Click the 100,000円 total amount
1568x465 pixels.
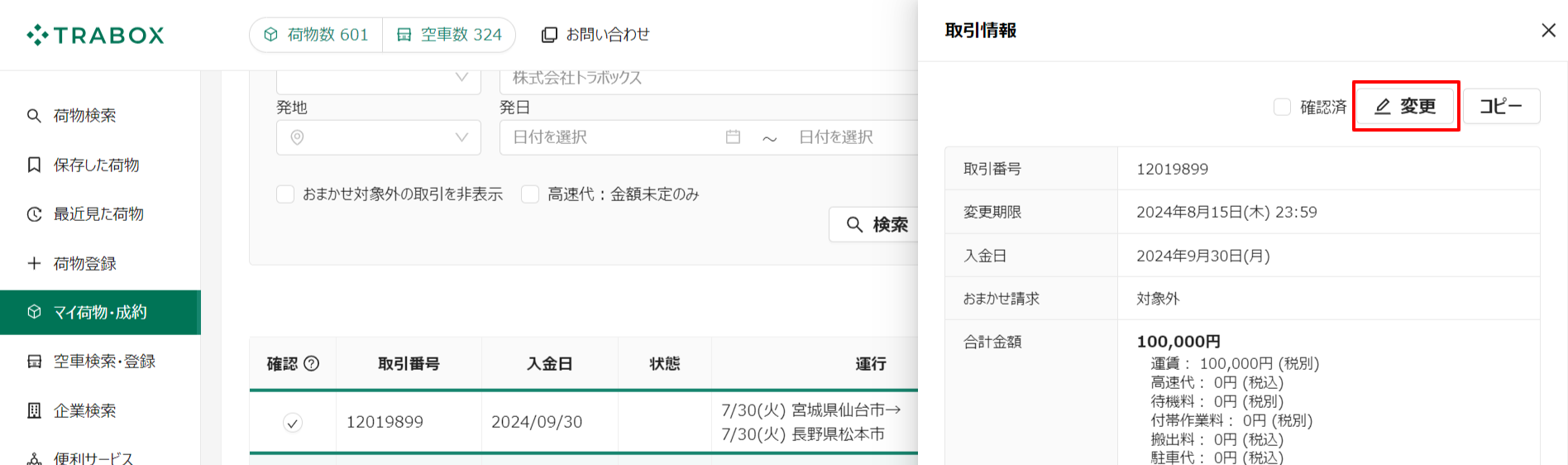pyautogui.click(x=1178, y=342)
